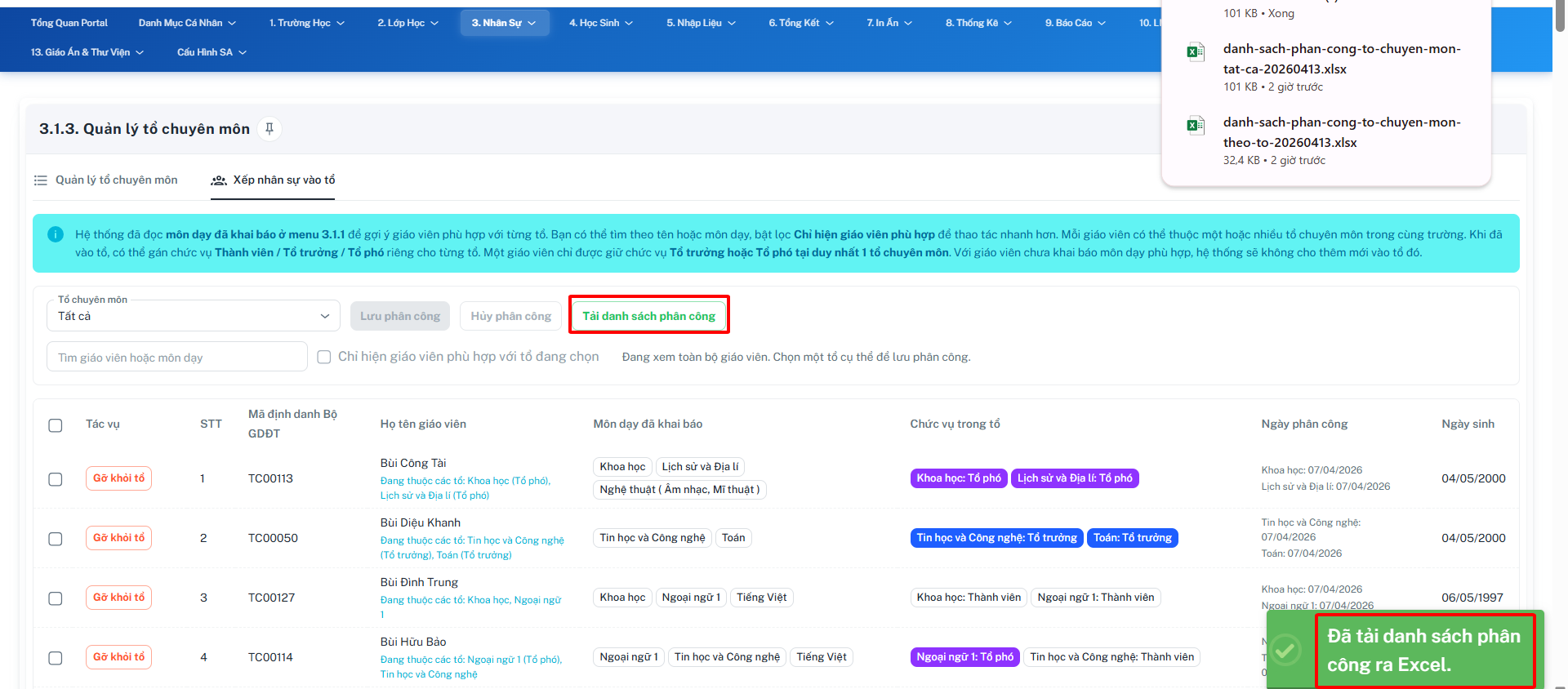Click Gỡ khỏi tổ for Bùi Hữu Bảo
The image size is (1568, 689).
coord(118,657)
